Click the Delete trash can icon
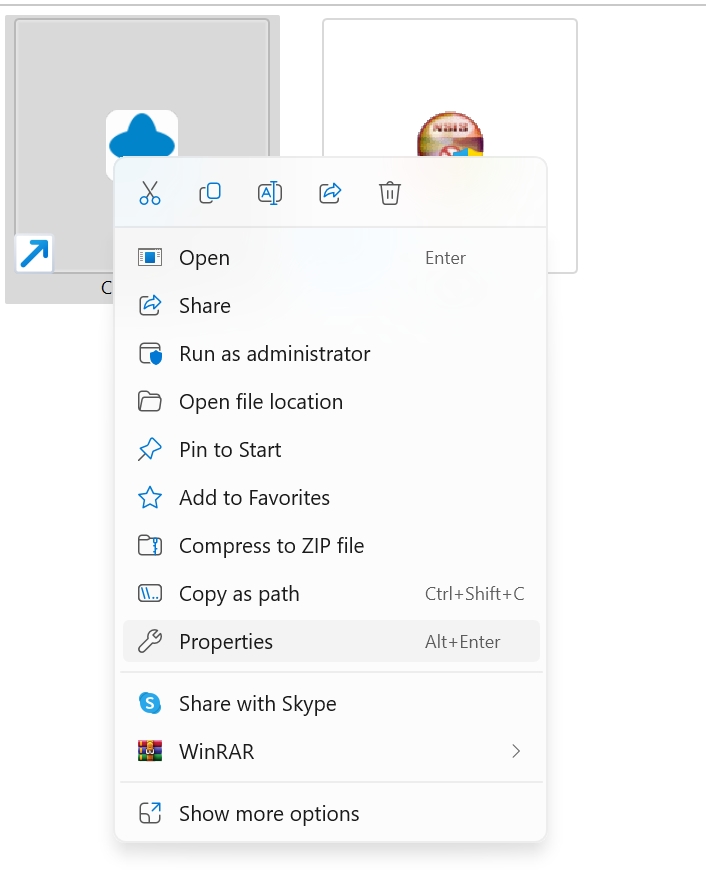This screenshot has width=706, height=889. point(390,193)
